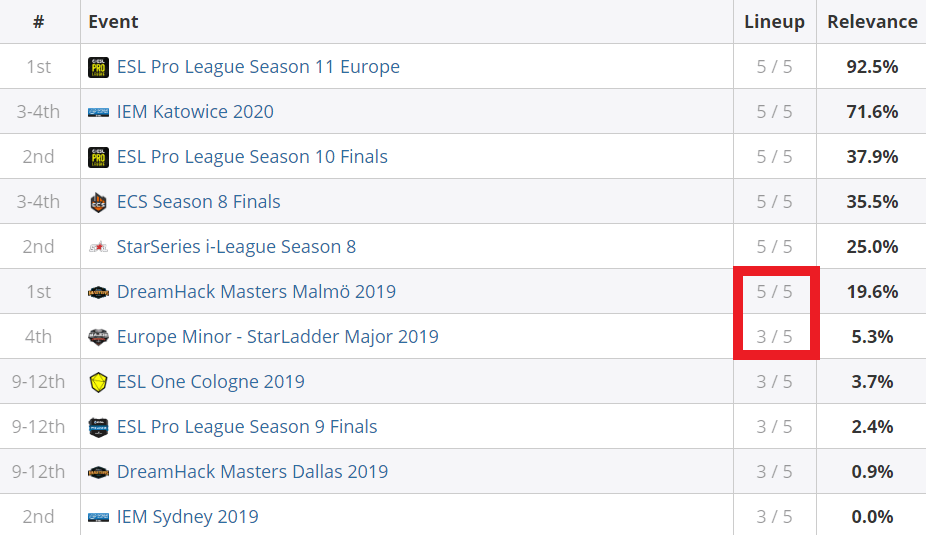The height and width of the screenshot is (535, 926).
Task: Click the ESL Pro League Season 9 icon
Action: [98, 427]
